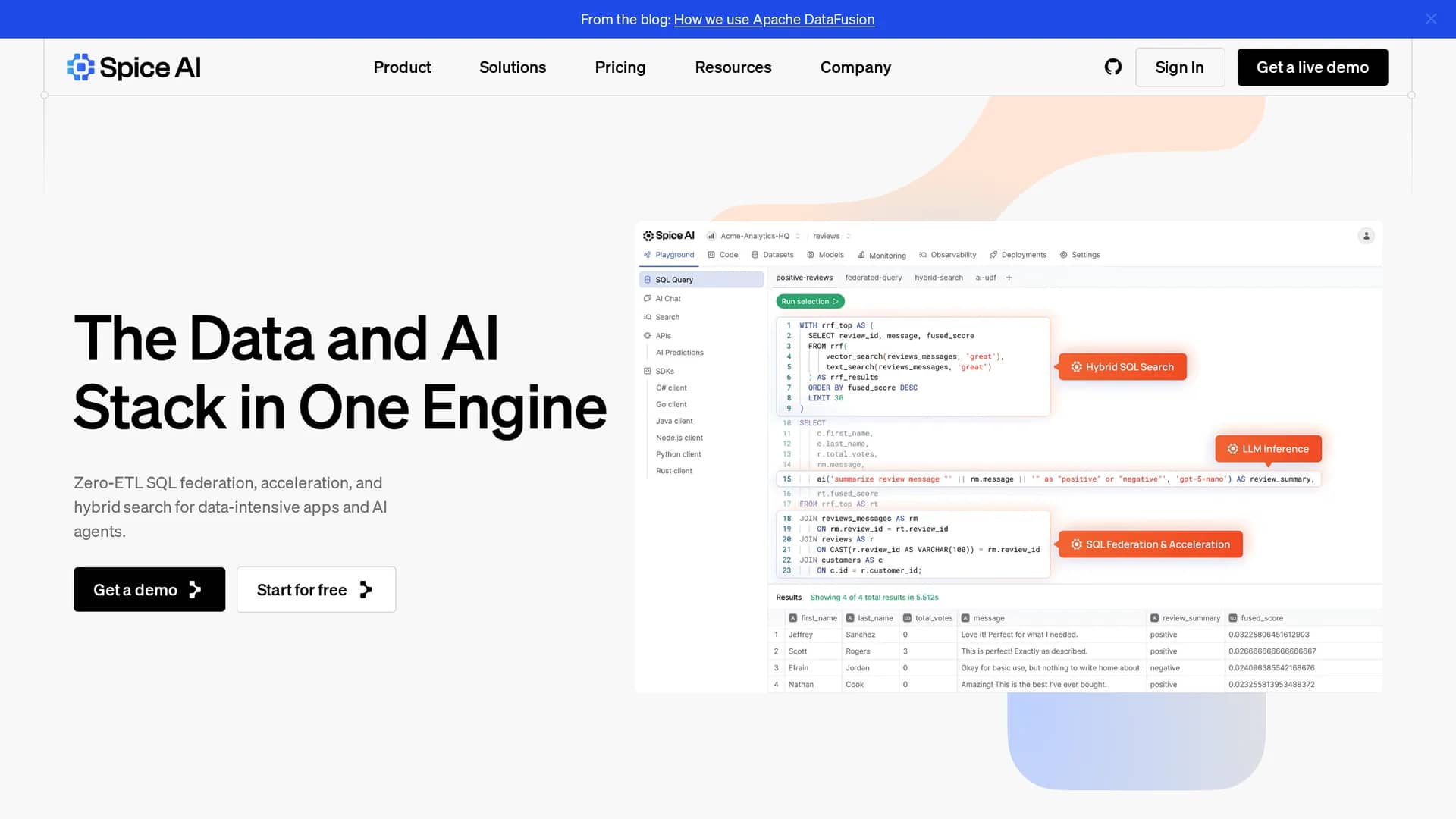Open Settings tab in dashboard
Image resolution: width=1456 pixels, height=819 pixels.
point(1080,255)
